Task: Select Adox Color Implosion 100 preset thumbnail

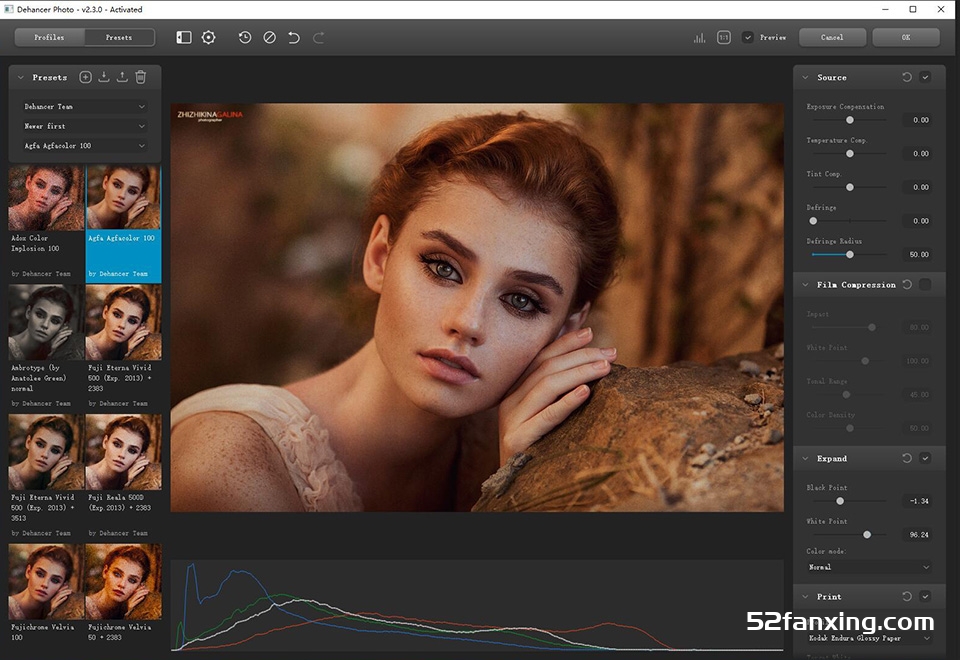Action: 46,198
